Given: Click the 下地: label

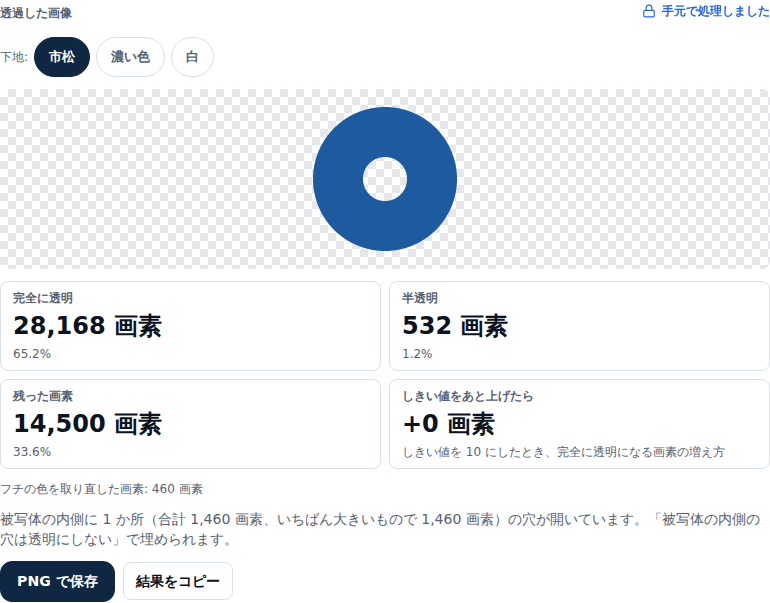Looking at the screenshot, I should pyautogui.click(x=14, y=57).
